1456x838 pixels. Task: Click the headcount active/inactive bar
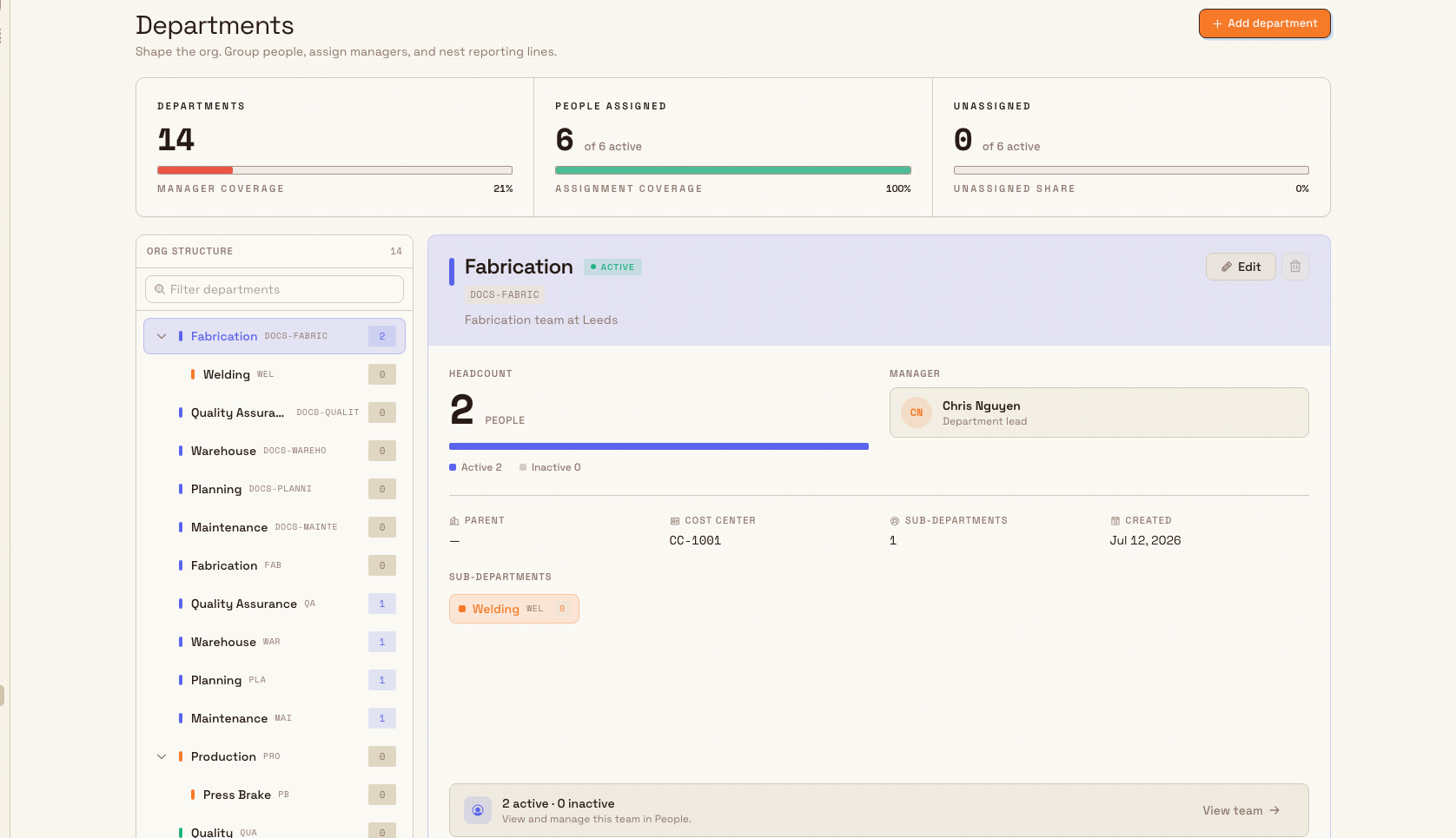[x=659, y=446]
